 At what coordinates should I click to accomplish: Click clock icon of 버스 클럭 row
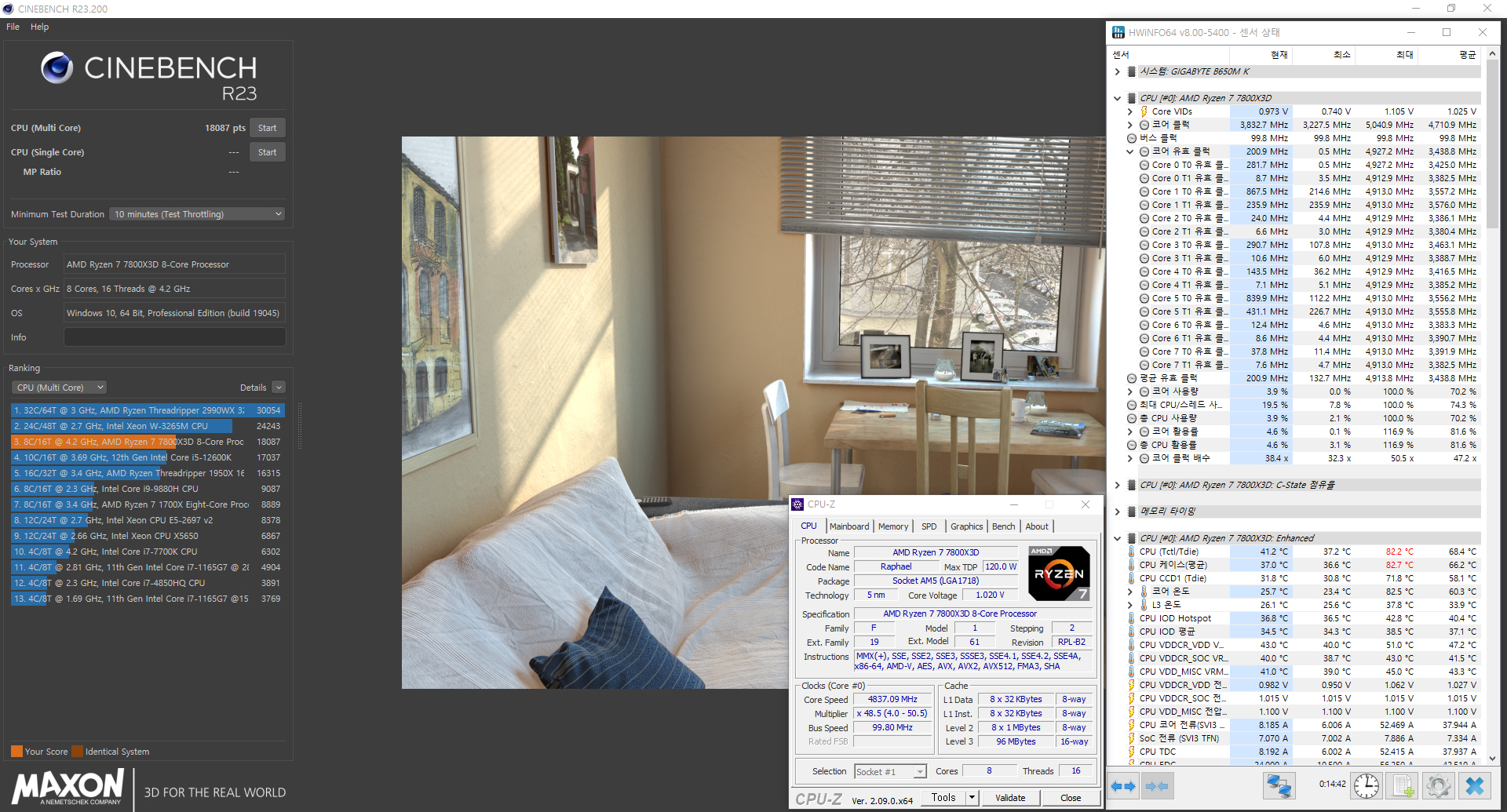tap(1132, 138)
